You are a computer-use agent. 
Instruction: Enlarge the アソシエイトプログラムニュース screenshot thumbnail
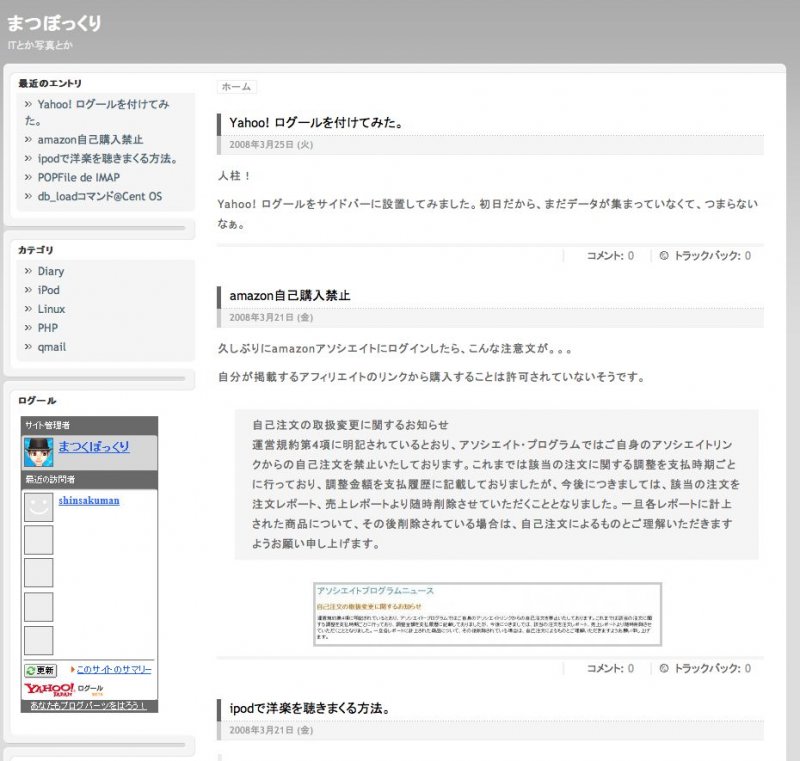pos(487,614)
